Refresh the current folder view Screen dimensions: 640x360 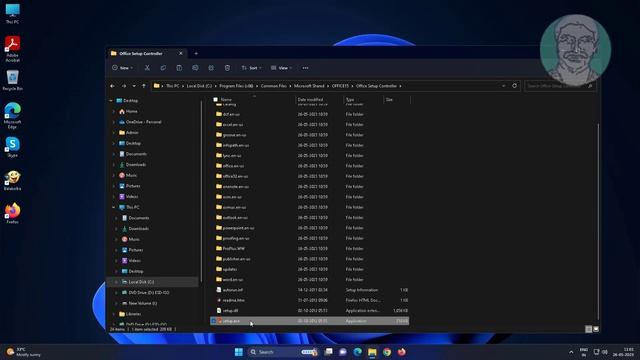[514, 86]
